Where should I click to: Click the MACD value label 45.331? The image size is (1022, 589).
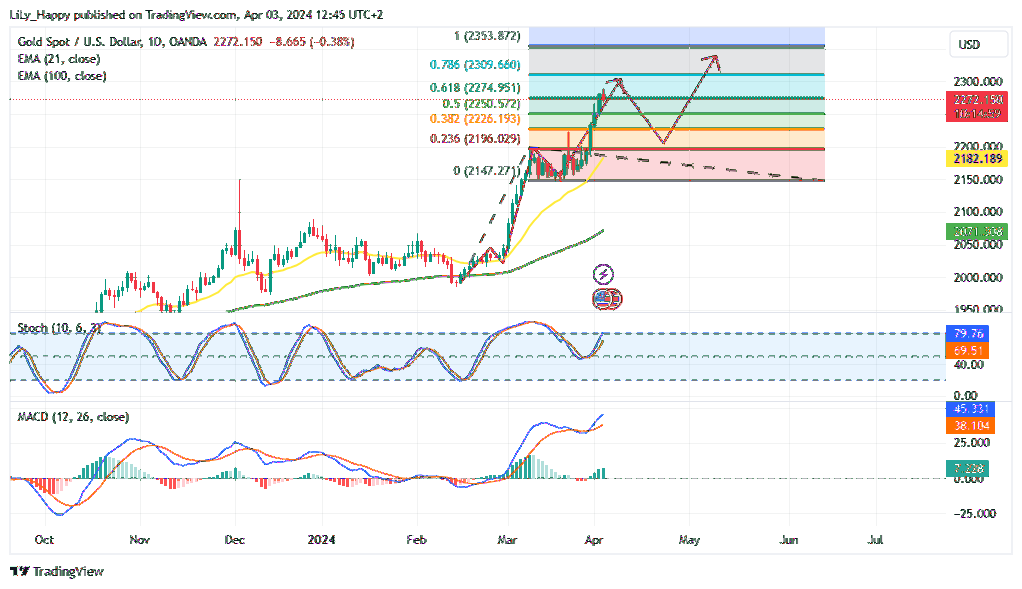(x=971, y=409)
